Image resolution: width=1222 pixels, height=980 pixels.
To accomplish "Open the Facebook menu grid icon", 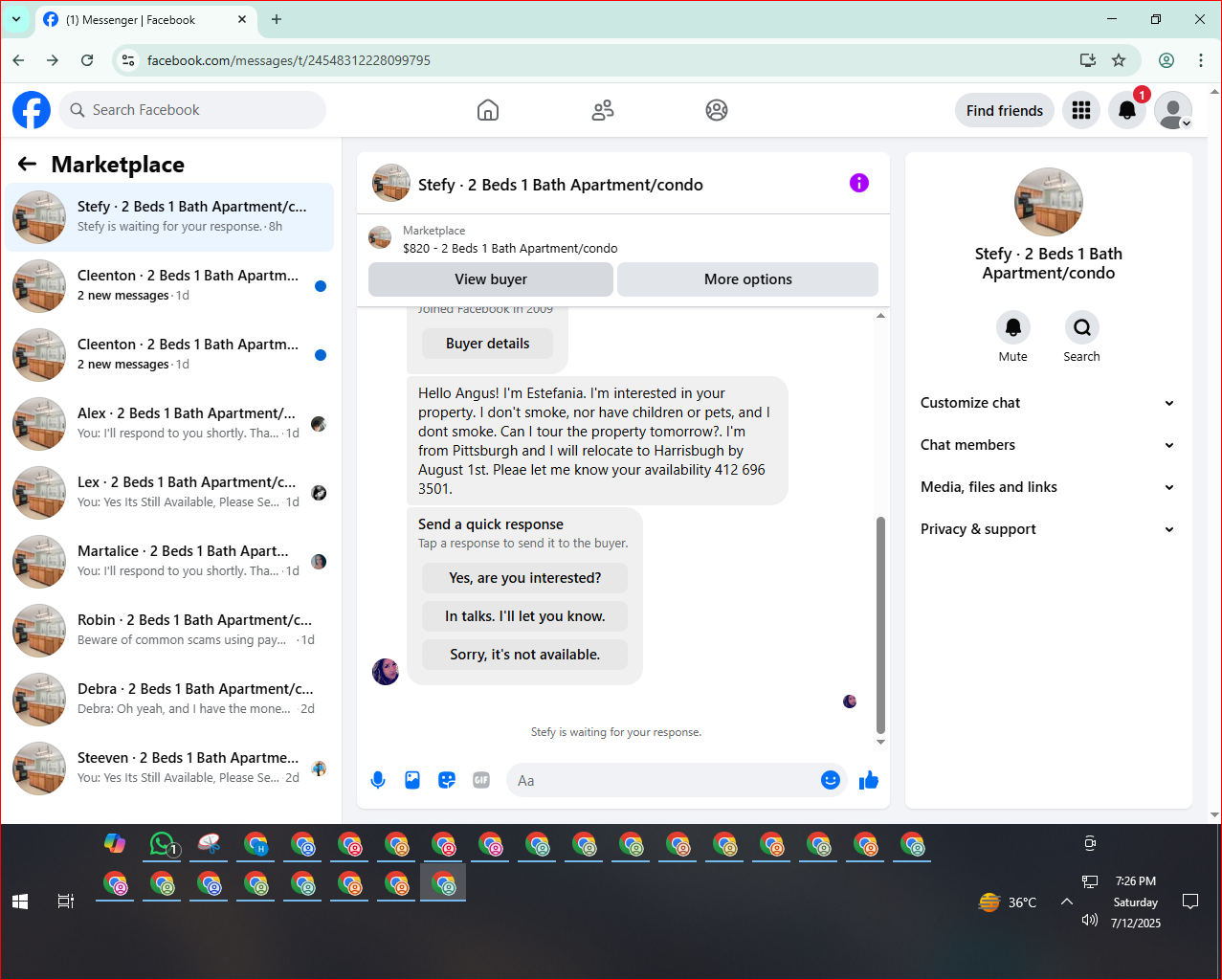I will pos(1081,110).
